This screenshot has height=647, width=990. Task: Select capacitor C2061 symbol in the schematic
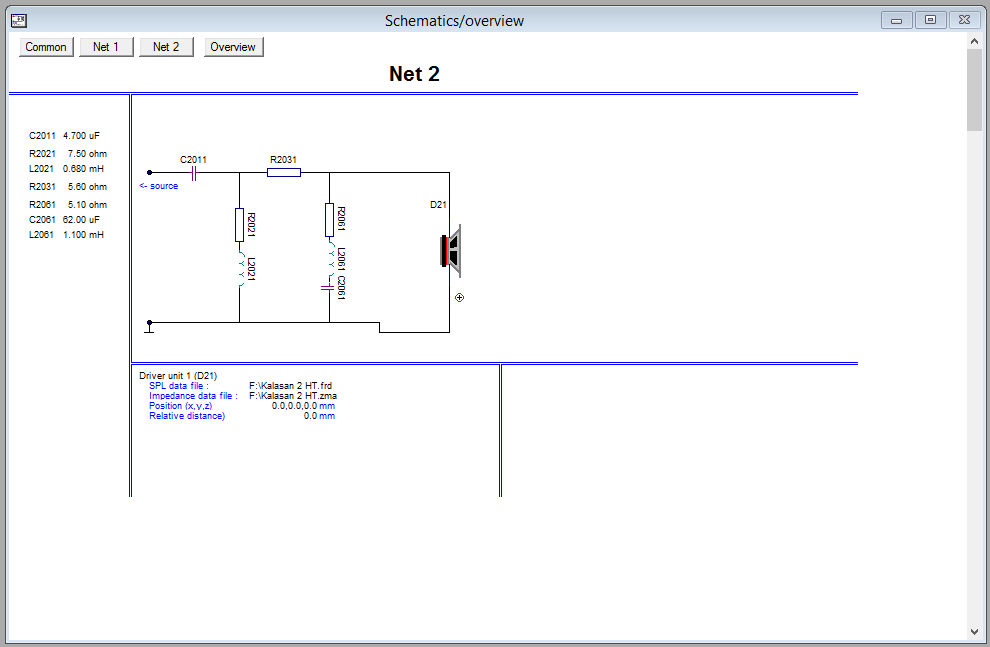[329, 287]
